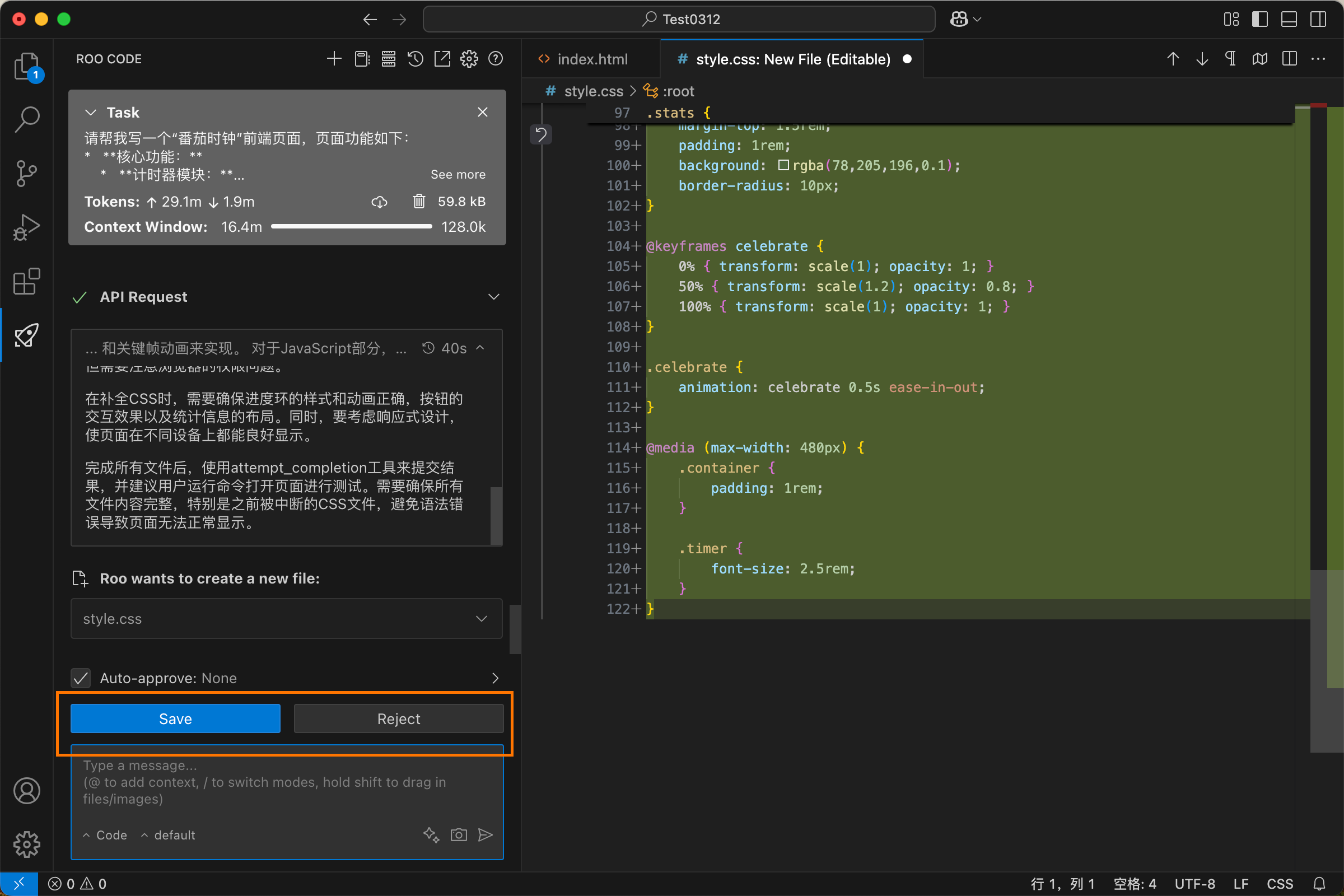Toggle the Auto-approve checkbox
The width and height of the screenshot is (1344, 896).
[x=81, y=678]
